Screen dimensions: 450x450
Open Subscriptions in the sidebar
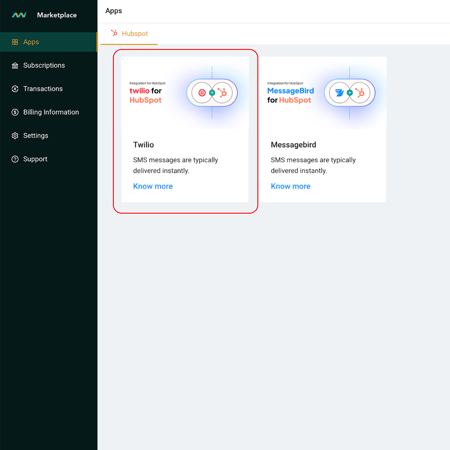(x=49, y=65)
